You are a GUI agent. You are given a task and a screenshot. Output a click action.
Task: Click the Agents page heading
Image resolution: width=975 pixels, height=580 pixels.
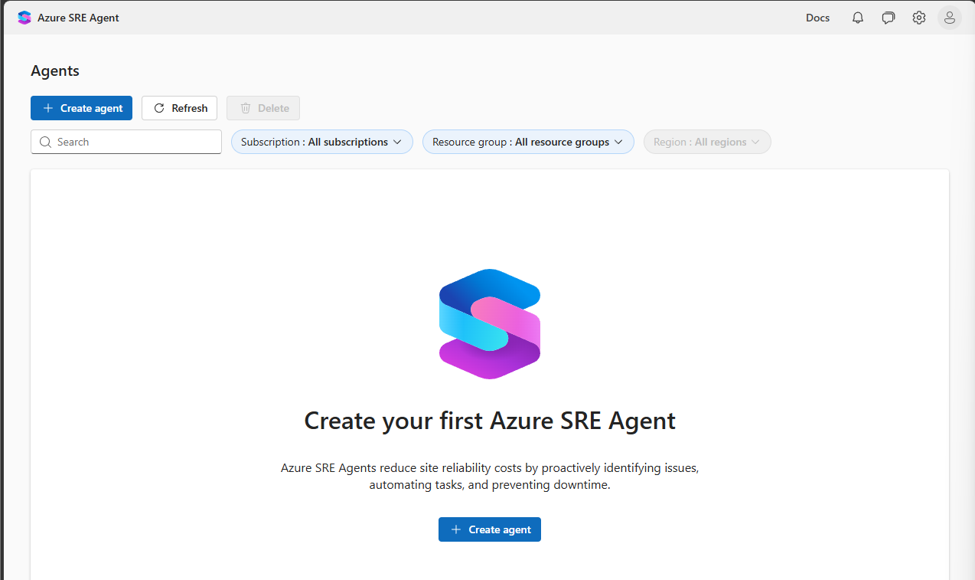click(55, 71)
